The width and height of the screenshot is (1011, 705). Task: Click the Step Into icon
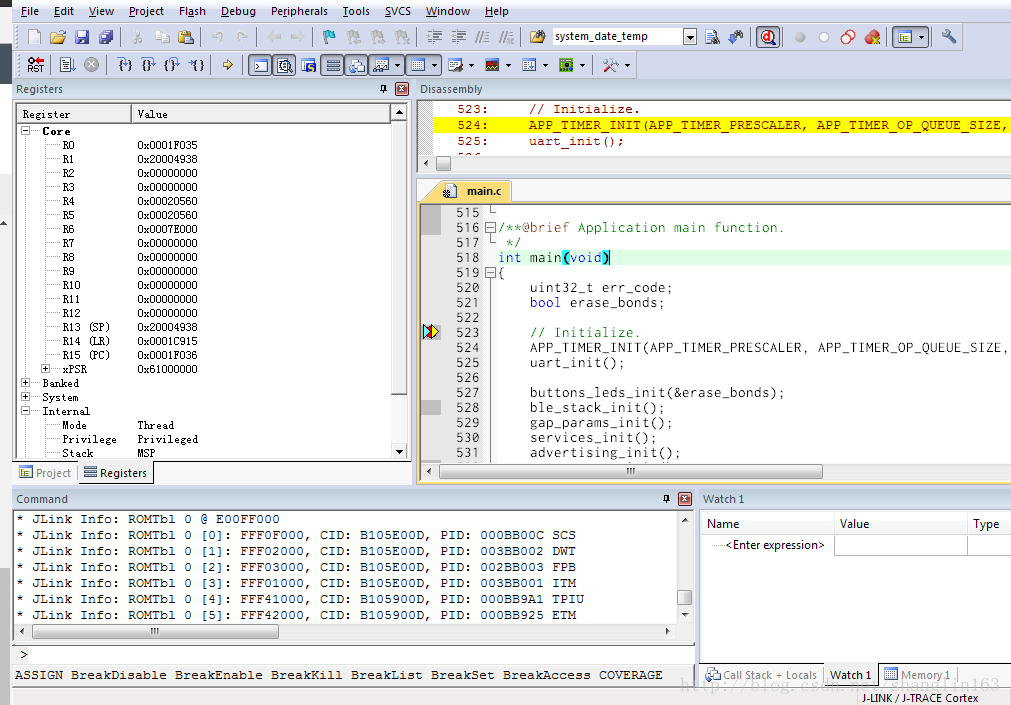pyautogui.click(x=125, y=65)
